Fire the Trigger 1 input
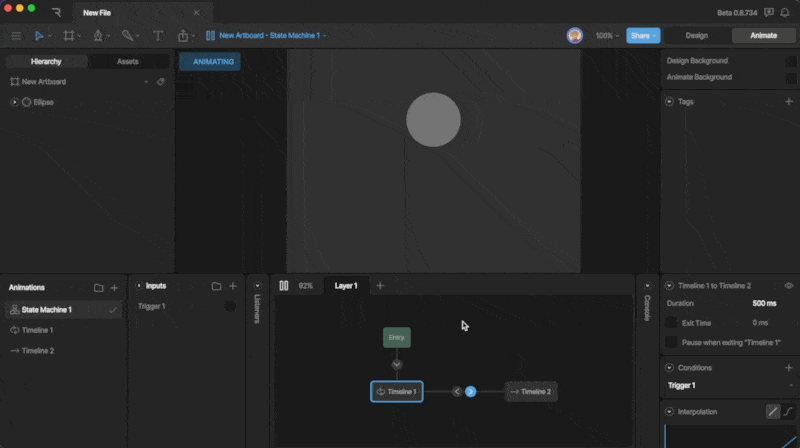The height and width of the screenshot is (448, 800). click(x=230, y=306)
